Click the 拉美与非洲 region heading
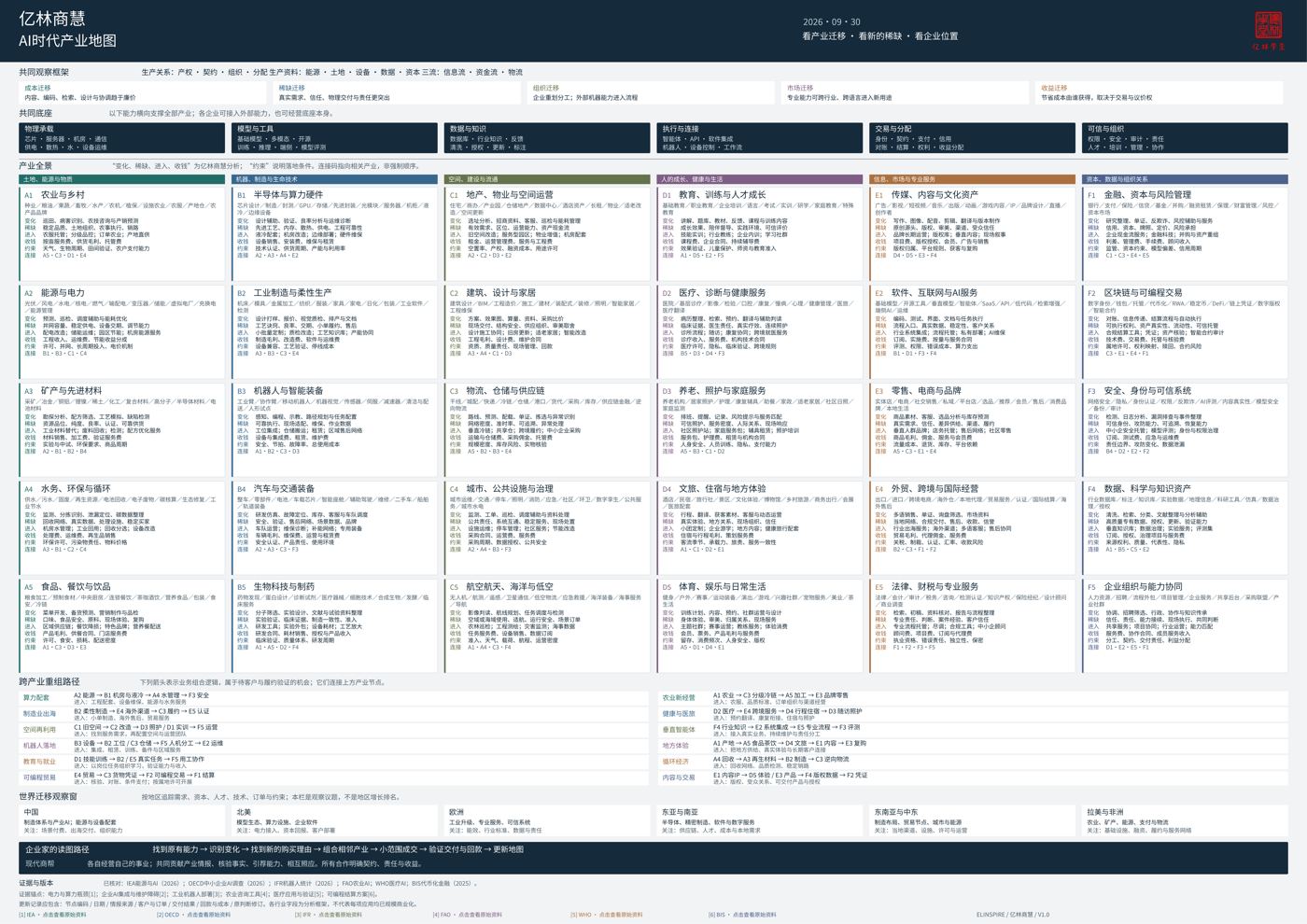 (x=1105, y=812)
